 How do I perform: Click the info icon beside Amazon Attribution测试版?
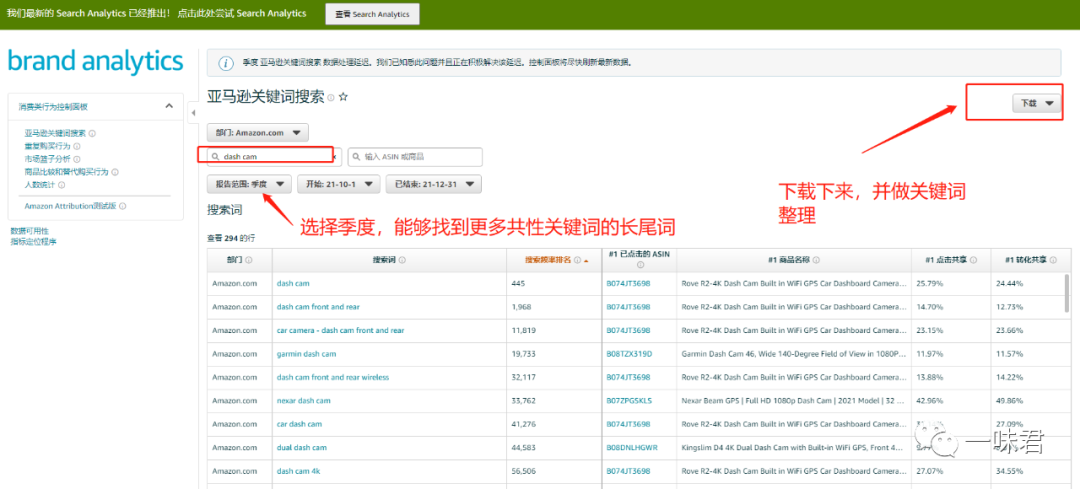tap(124, 206)
